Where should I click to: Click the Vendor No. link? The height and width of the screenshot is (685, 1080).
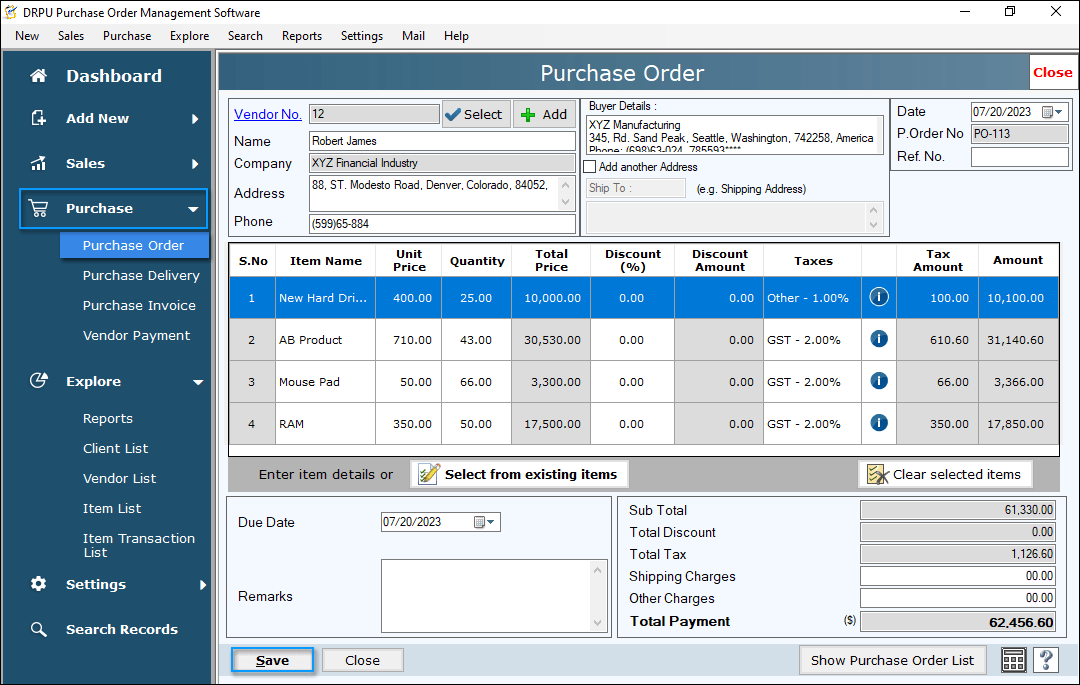[x=268, y=114]
